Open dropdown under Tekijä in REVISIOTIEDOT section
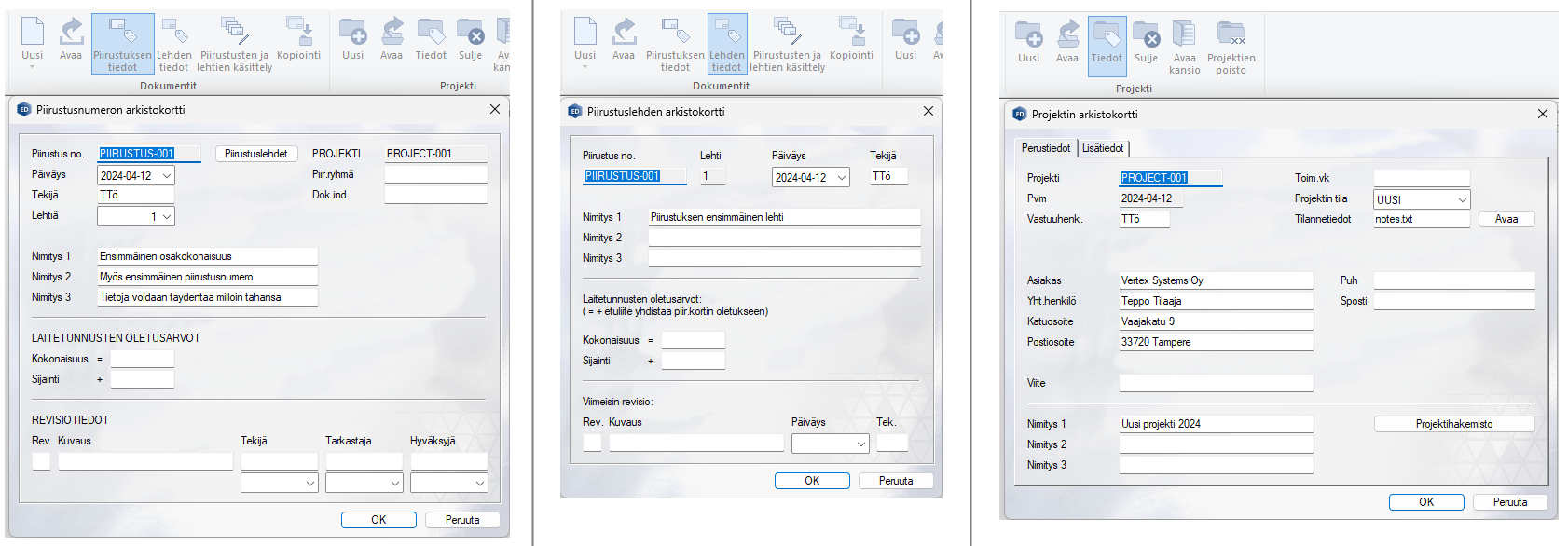The width and height of the screenshot is (1568, 546). (309, 483)
